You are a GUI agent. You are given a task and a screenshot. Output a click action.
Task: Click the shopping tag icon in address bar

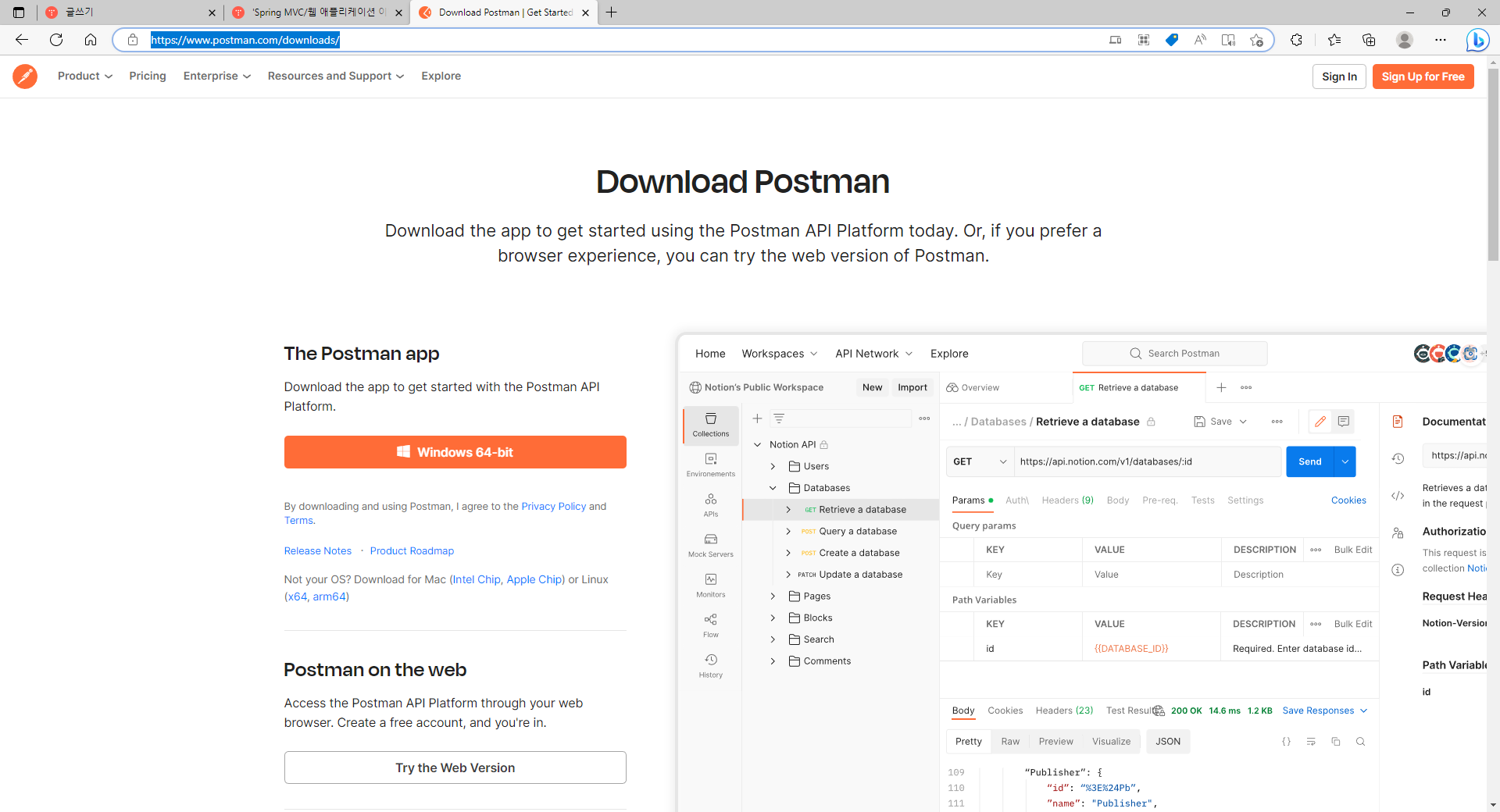tap(1172, 40)
